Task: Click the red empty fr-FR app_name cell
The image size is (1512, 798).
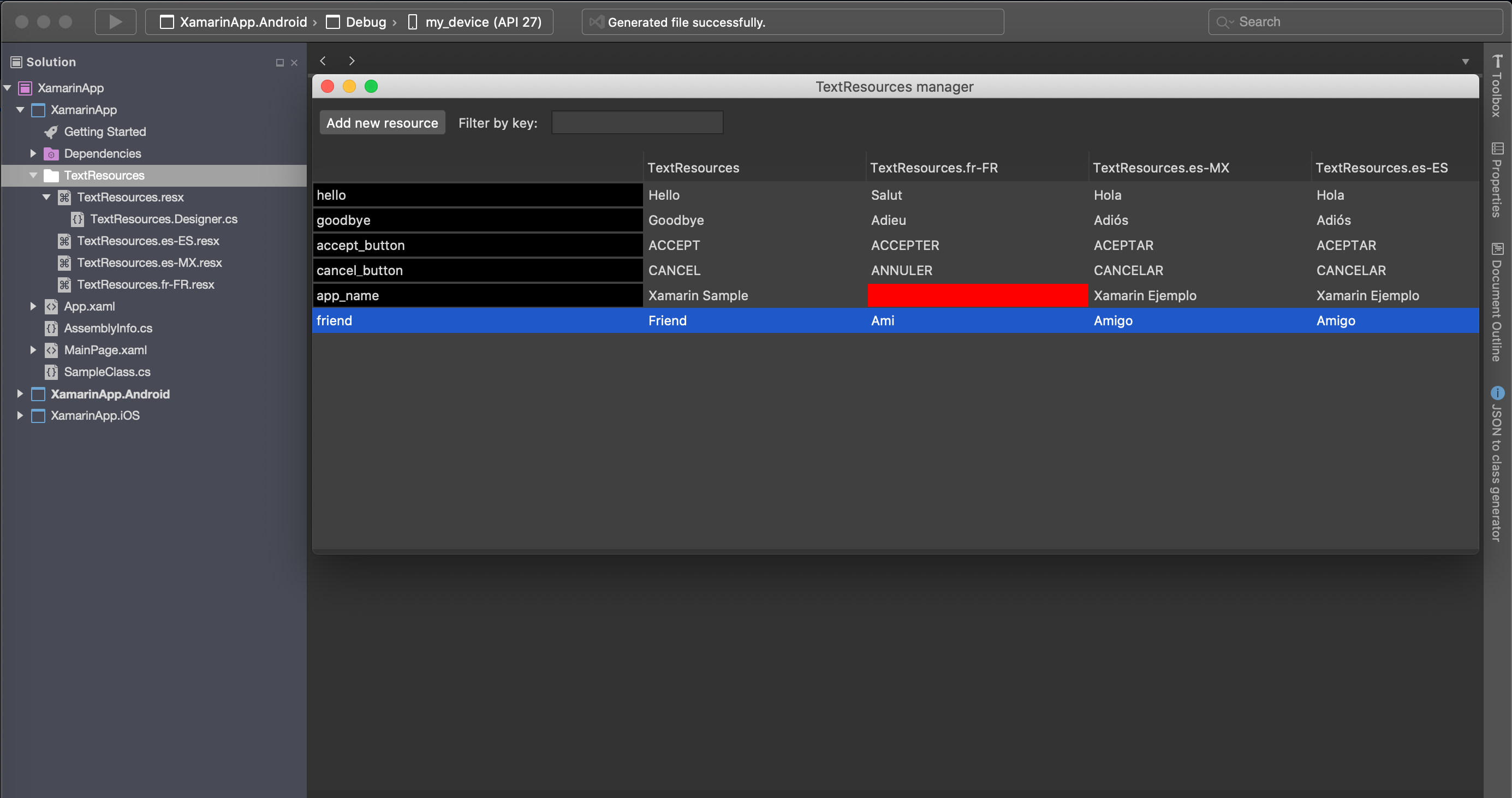Action: [x=977, y=296]
